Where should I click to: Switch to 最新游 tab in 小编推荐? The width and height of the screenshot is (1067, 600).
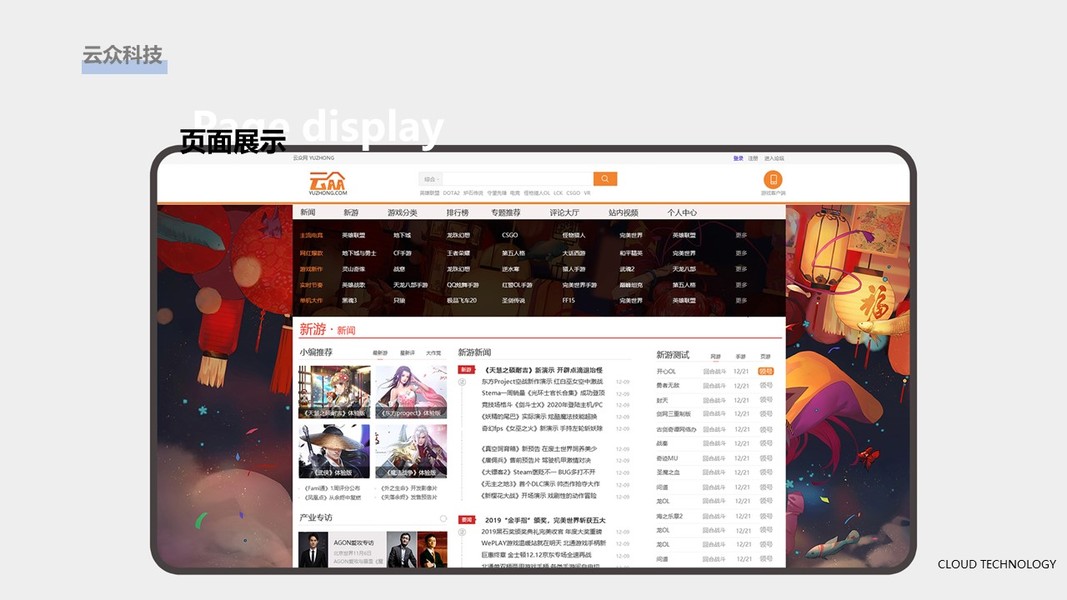coord(380,353)
